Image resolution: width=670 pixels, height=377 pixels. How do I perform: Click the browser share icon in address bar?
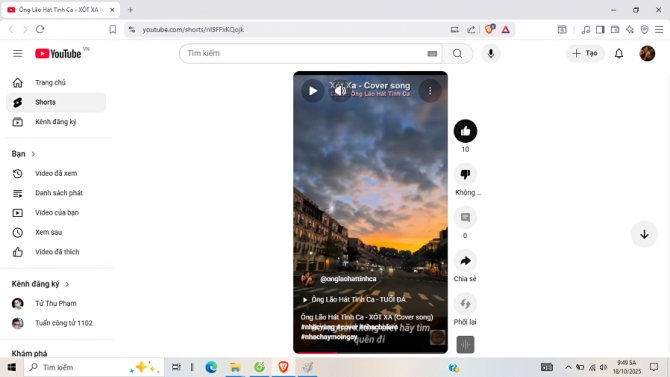(x=471, y=29)
